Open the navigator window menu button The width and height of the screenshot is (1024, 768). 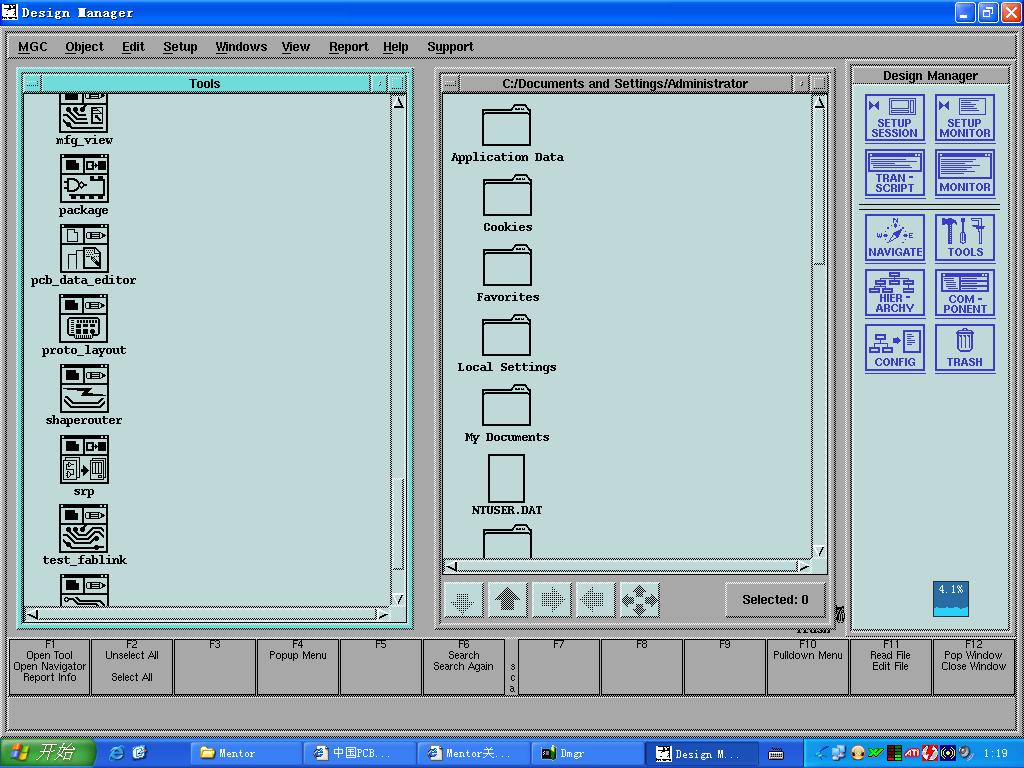[451, 84]
